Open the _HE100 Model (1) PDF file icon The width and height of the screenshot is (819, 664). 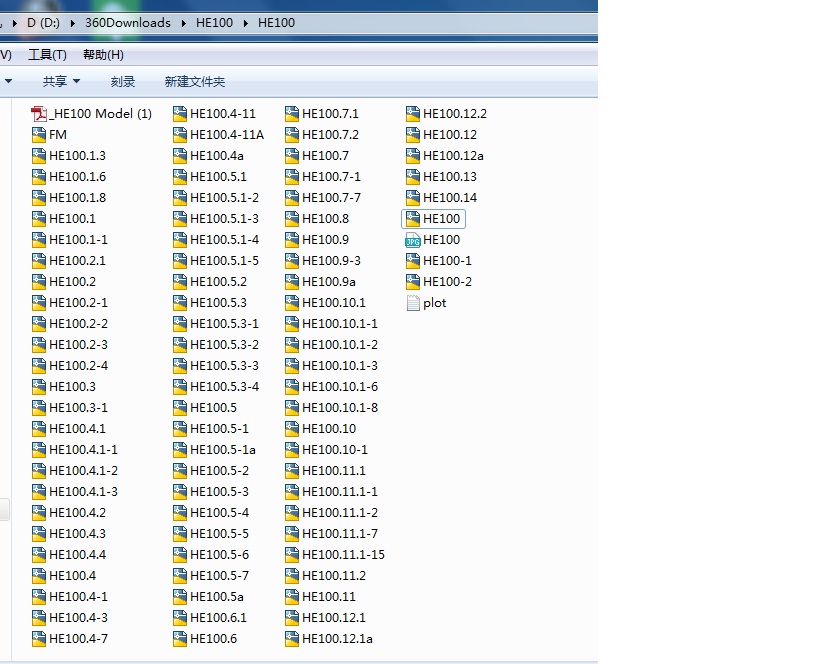[40, 114]
